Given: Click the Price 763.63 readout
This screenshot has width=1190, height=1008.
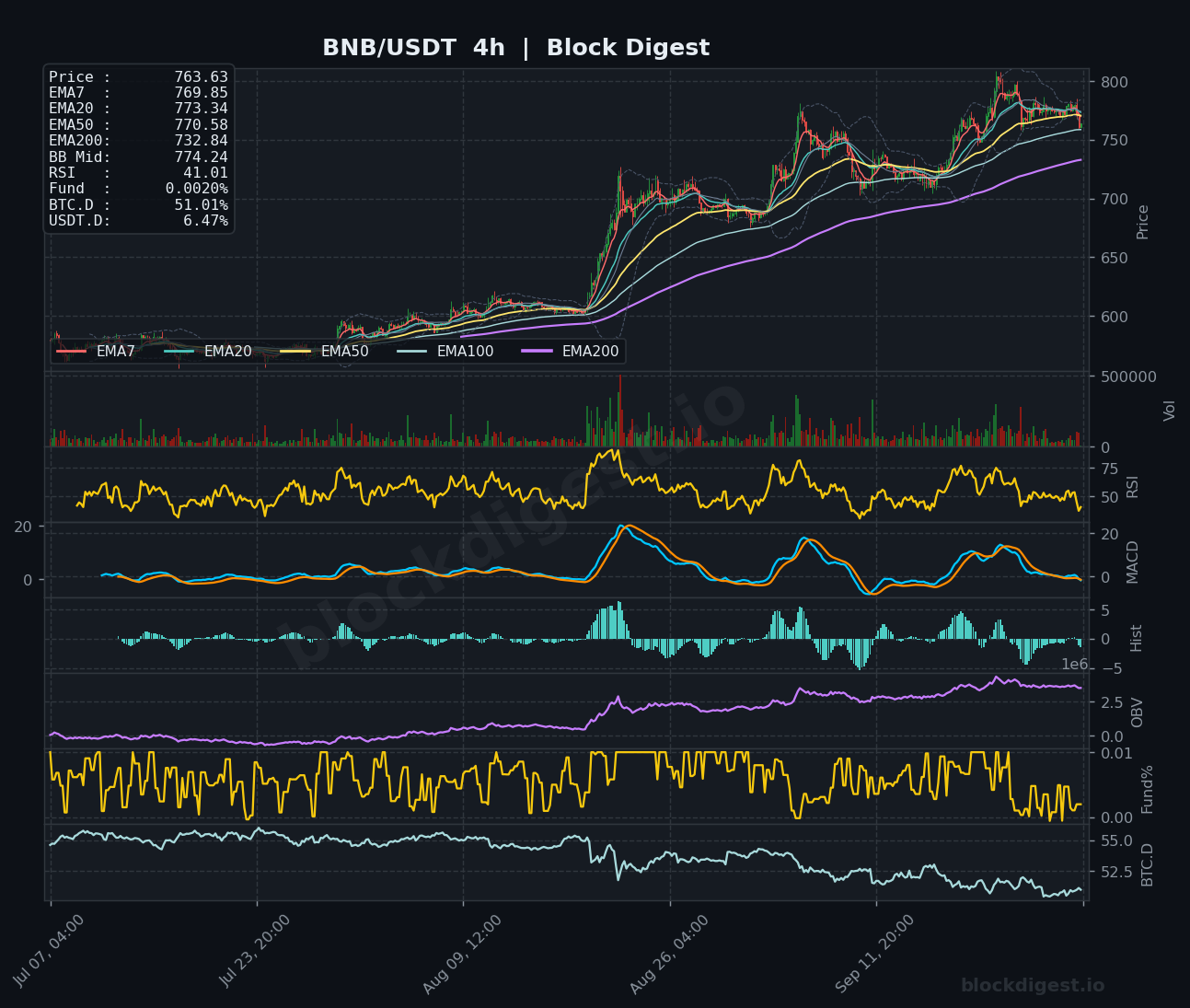Looking at the screenshot, I should click(x=138, y=77).
